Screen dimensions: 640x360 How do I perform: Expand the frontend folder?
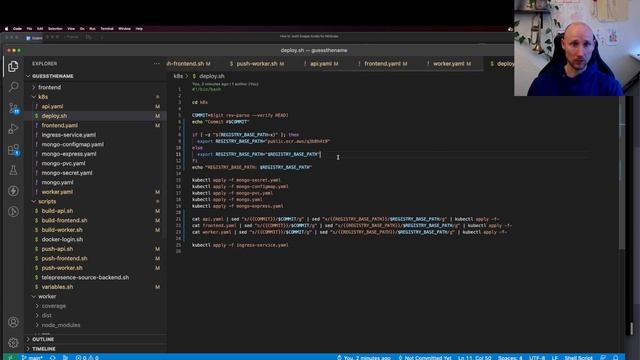(x=49, y=87)
